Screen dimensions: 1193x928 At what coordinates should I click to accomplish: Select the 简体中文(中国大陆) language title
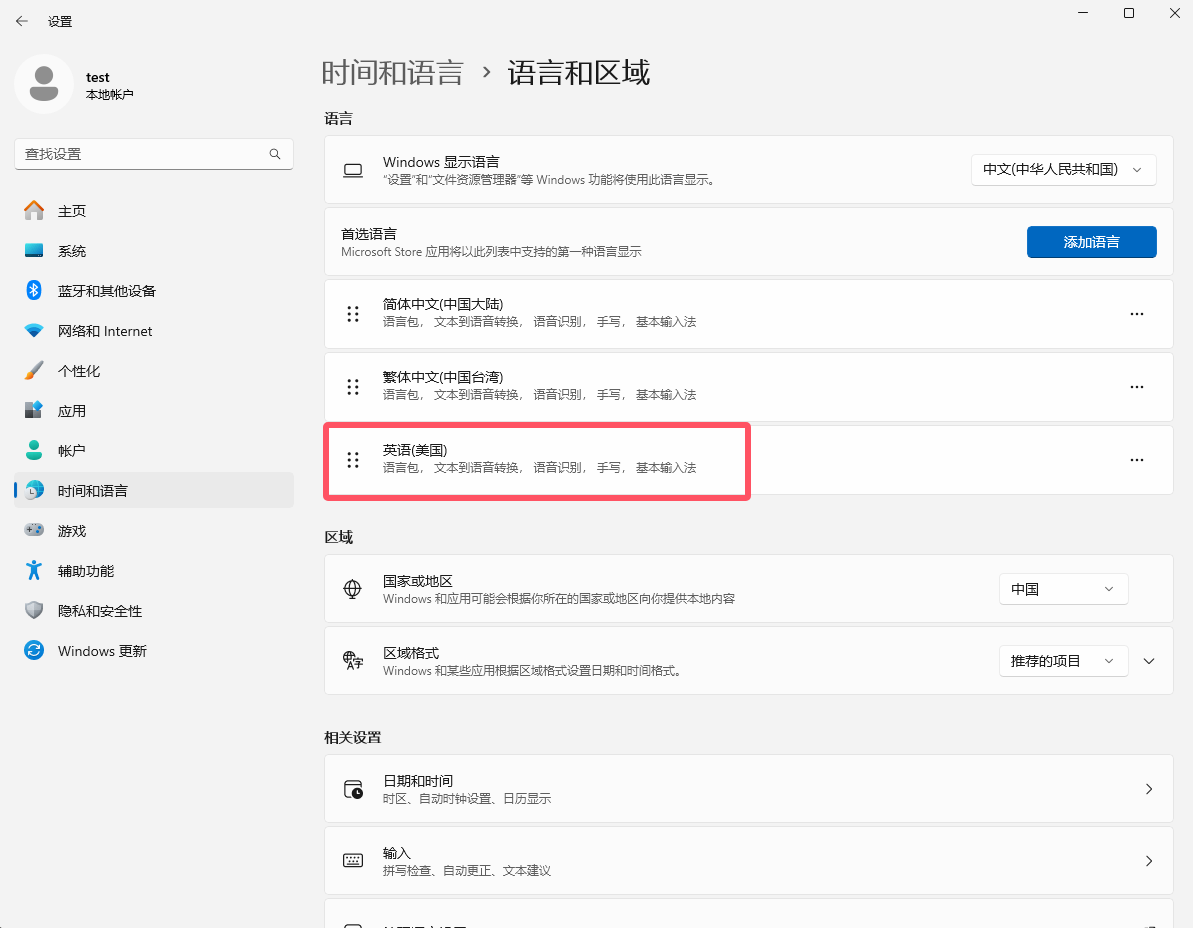point(443,304)
